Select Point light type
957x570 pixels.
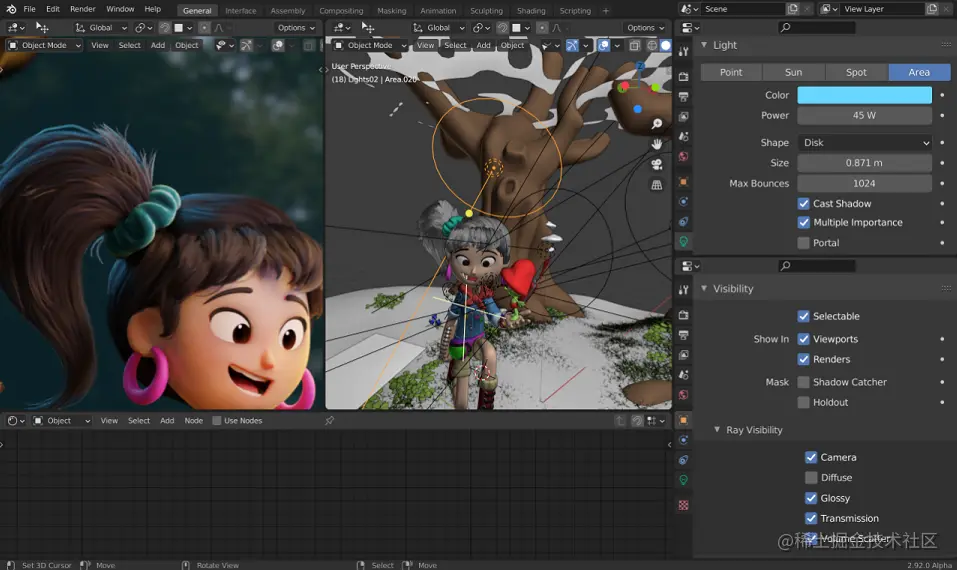click(x=731, y=72)
